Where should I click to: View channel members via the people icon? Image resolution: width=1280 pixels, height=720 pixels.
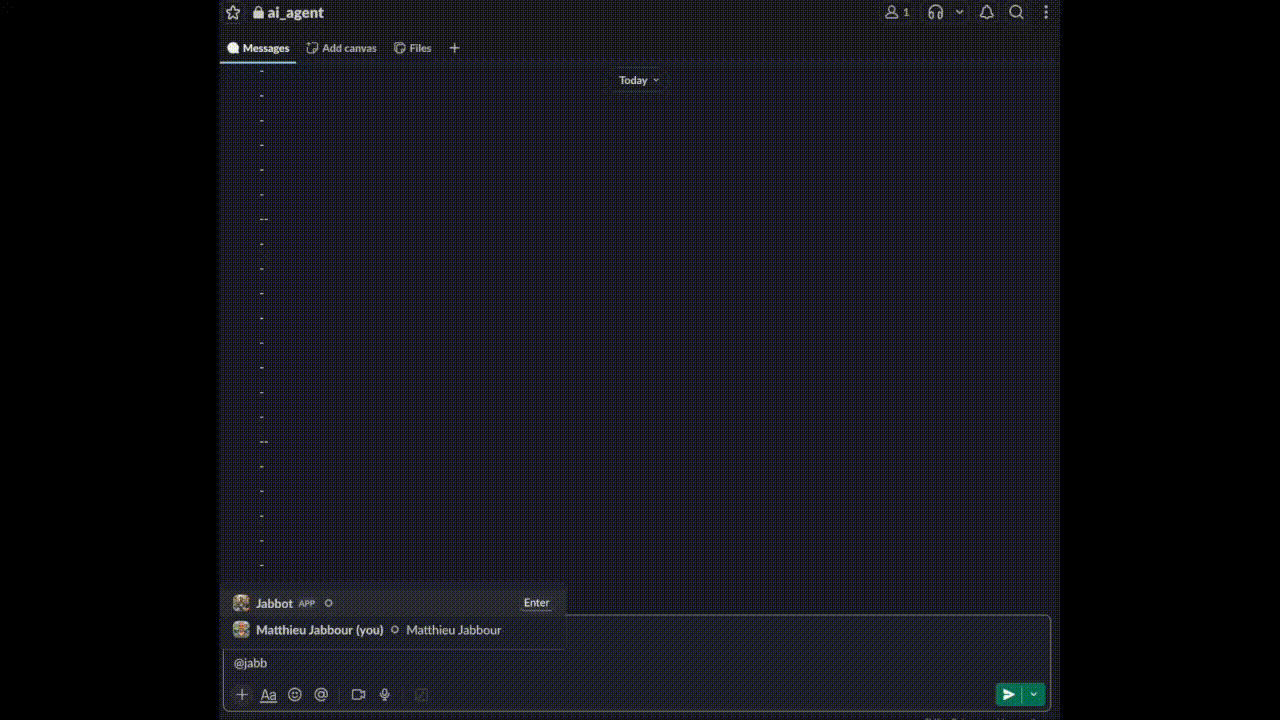[x=893, y=12]
